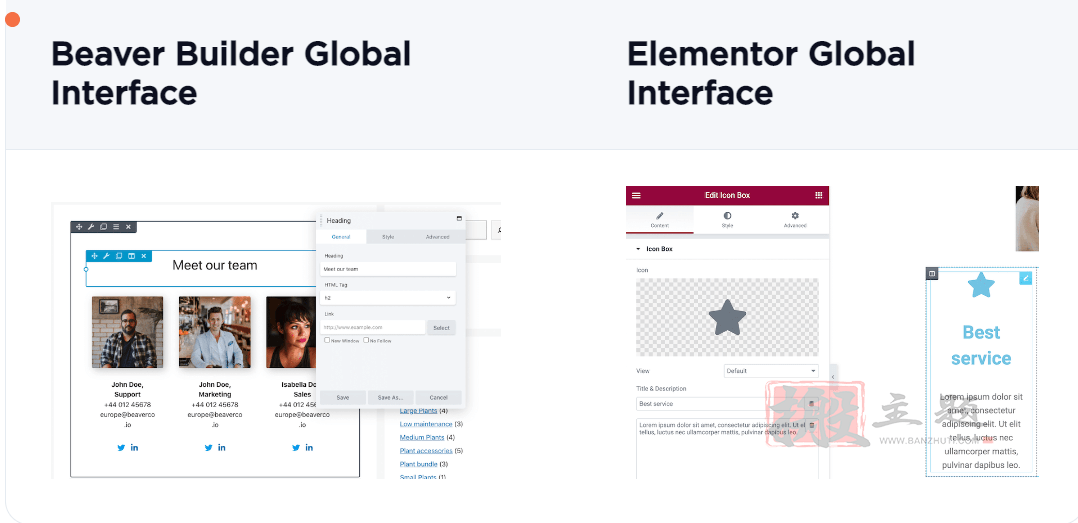The width and height of the screenshot is (1078, 523).
Task: Switch to General tab in Heading panel
Action: coord(341,237)
